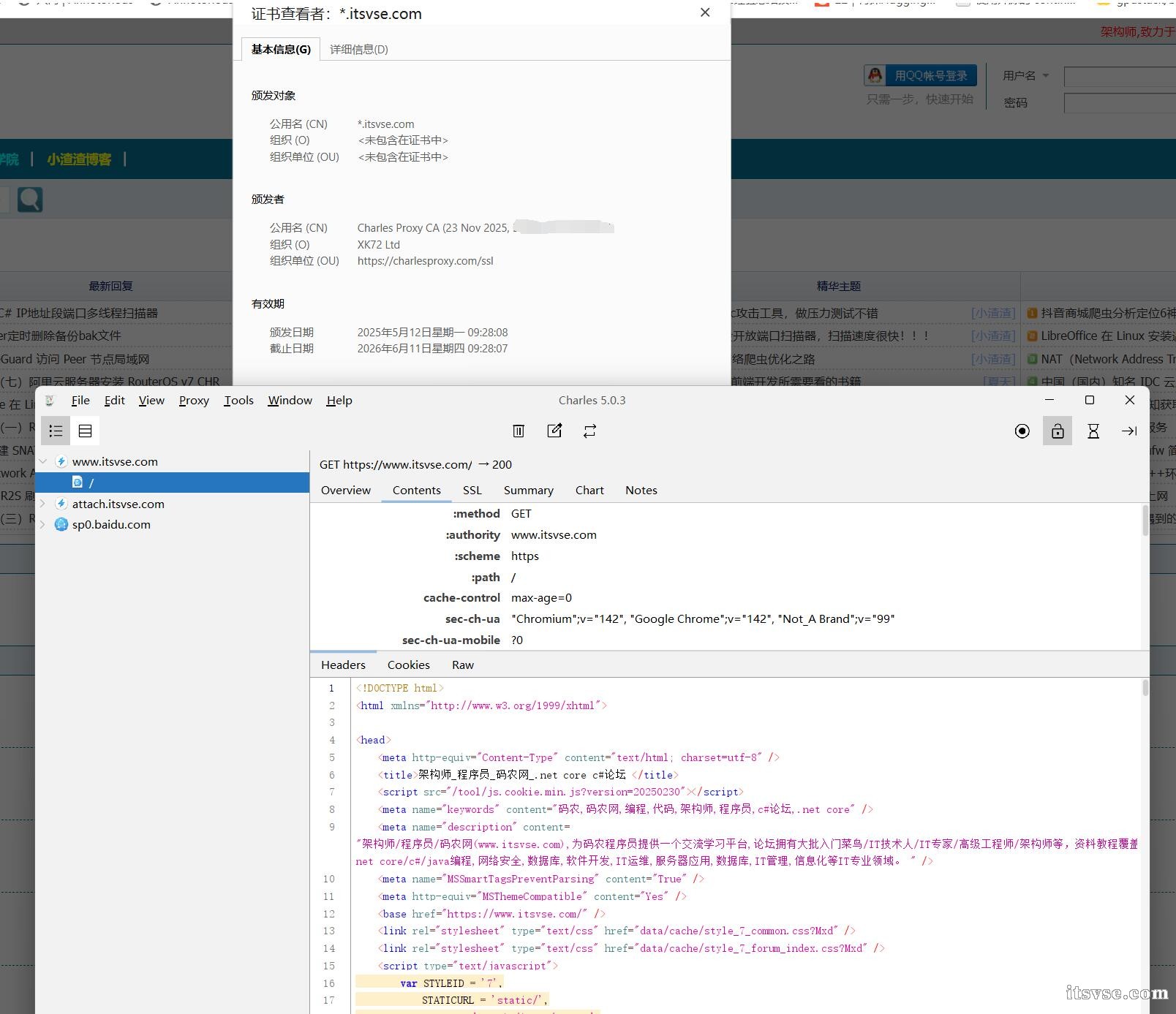The height and width of the screenshot is (1014, 1176).
Task: Expand the sp0.baidu.com host node
Action: pyautogui.click(x=43, y=525)
